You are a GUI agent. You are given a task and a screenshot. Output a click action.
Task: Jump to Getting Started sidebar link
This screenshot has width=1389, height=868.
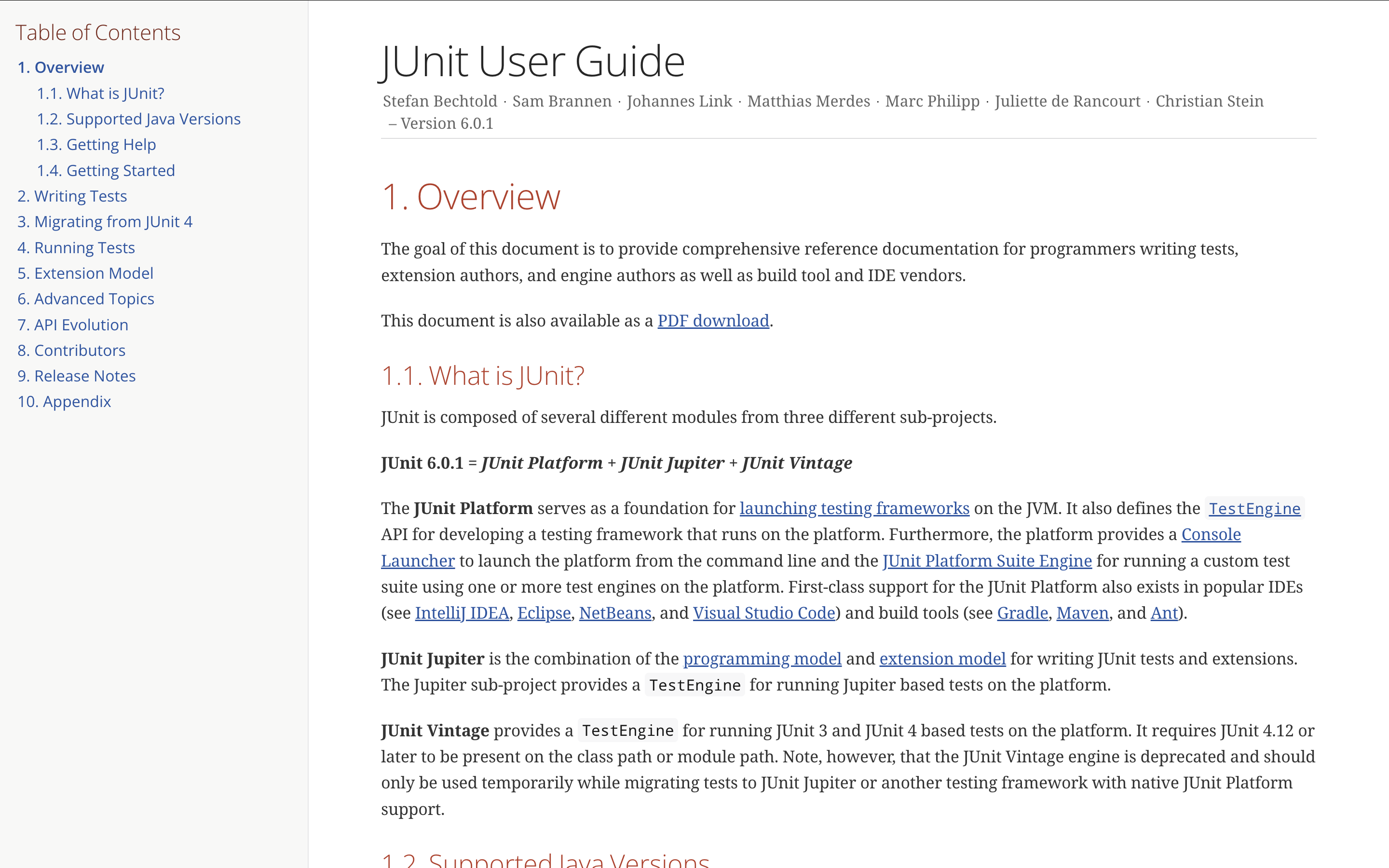pyautogui.click(x=106, y=171)
